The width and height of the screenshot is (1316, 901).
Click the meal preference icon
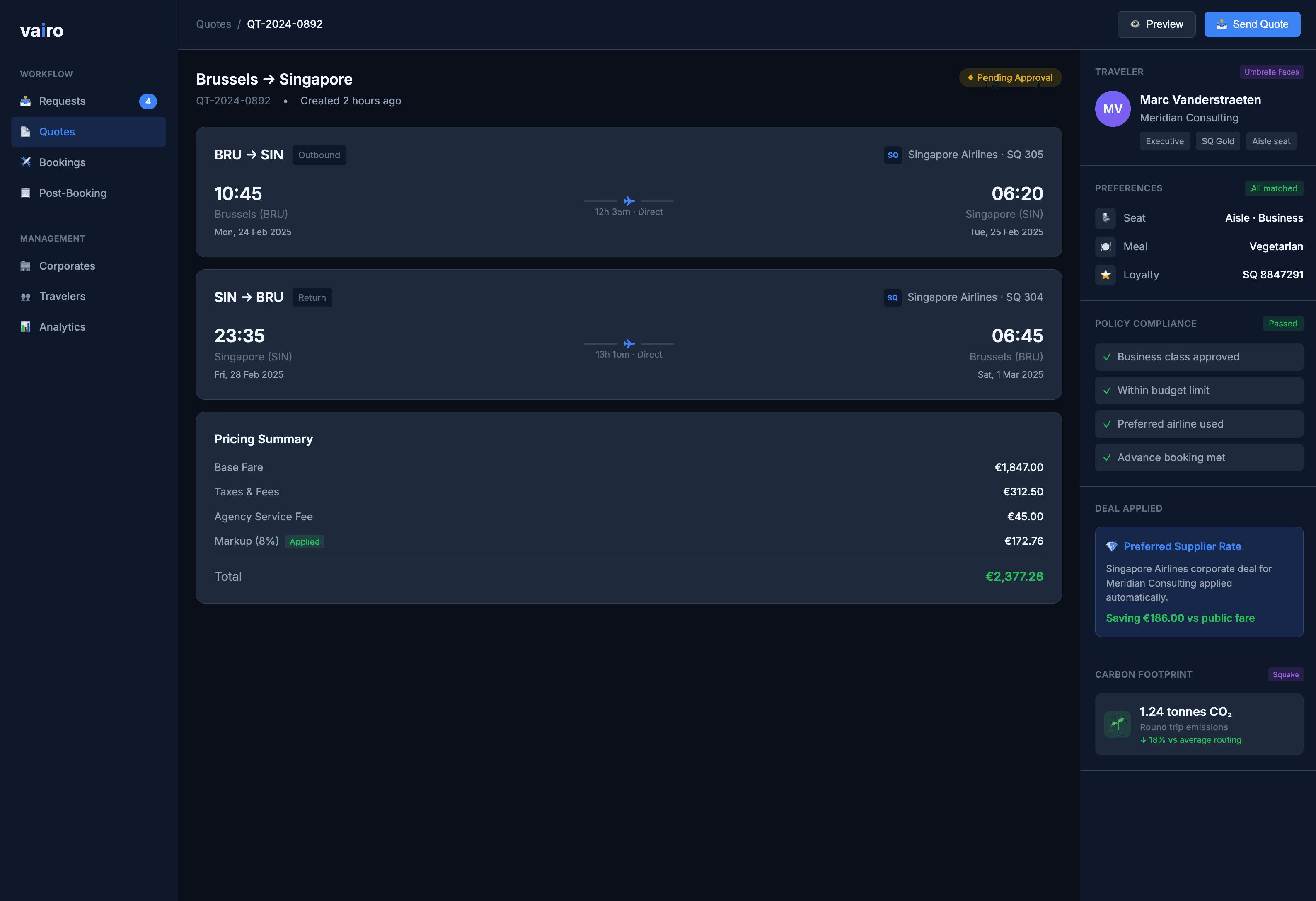click(1106, 247)
